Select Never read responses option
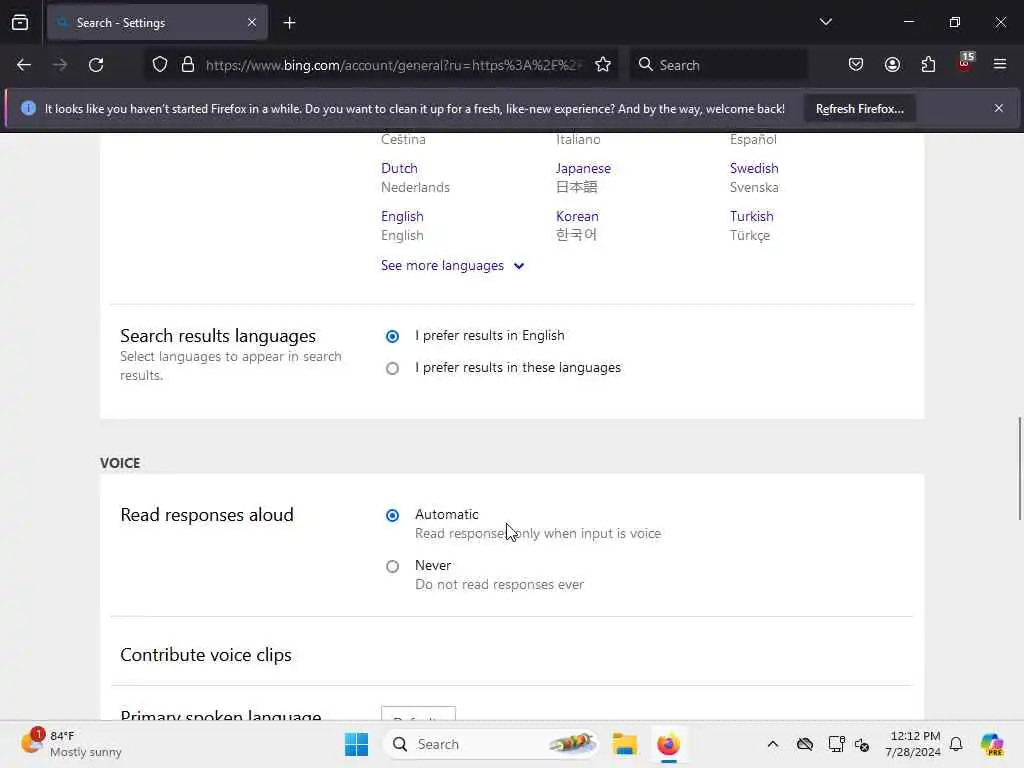 tap(392, 566)
